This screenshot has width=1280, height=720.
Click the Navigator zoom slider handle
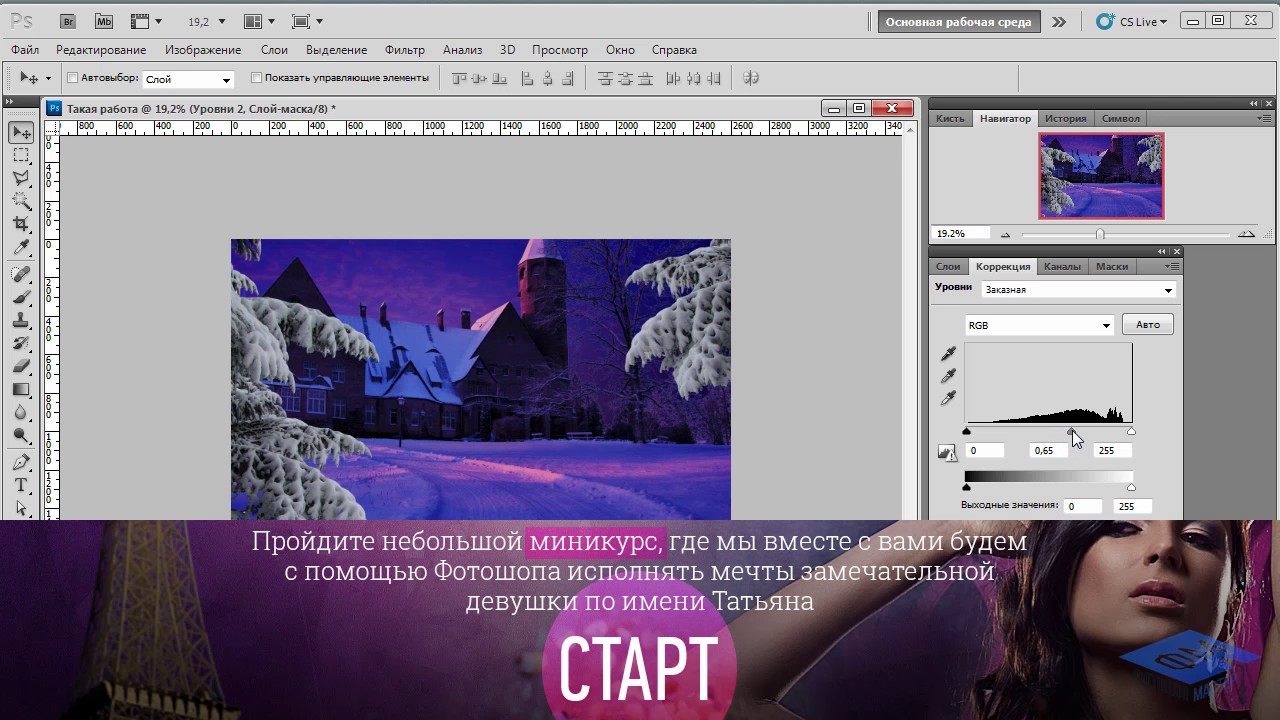tap(1100, 234)
